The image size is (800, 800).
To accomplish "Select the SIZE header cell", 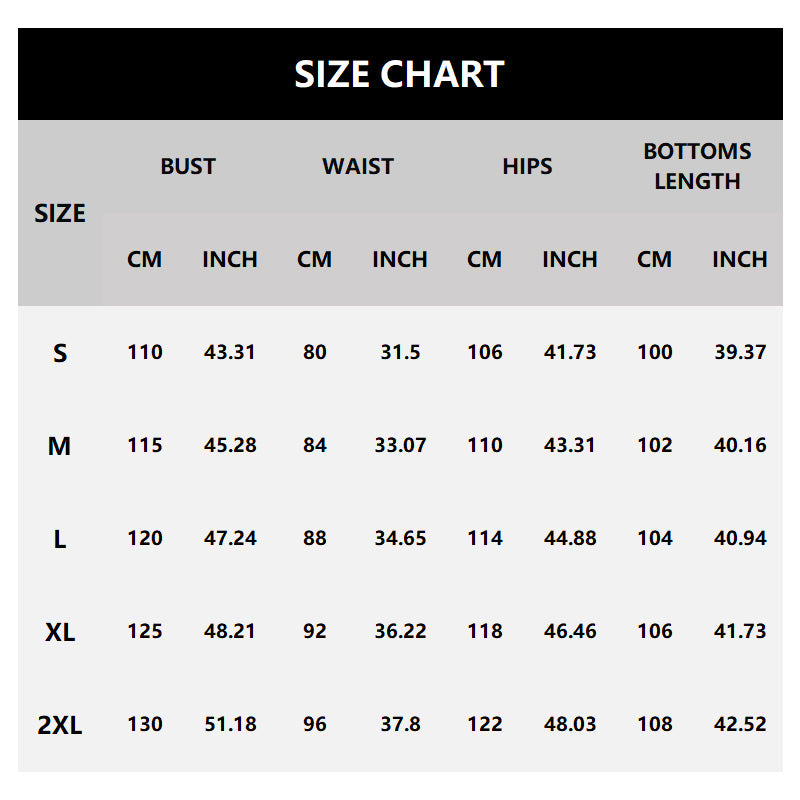I will pyautogui.click(x=60, y=213).
